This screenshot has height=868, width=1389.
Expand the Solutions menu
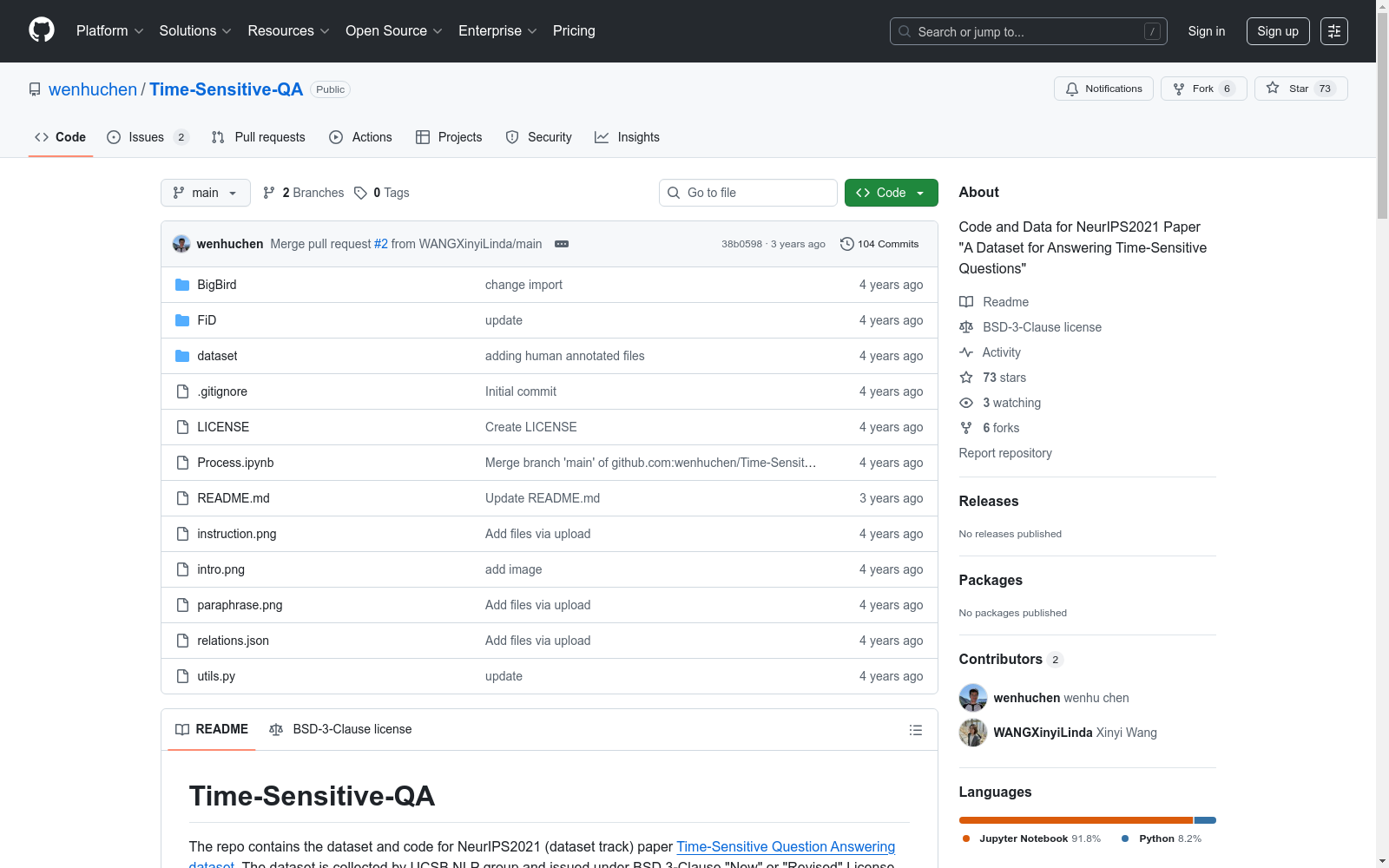click(x=195, y=31)
